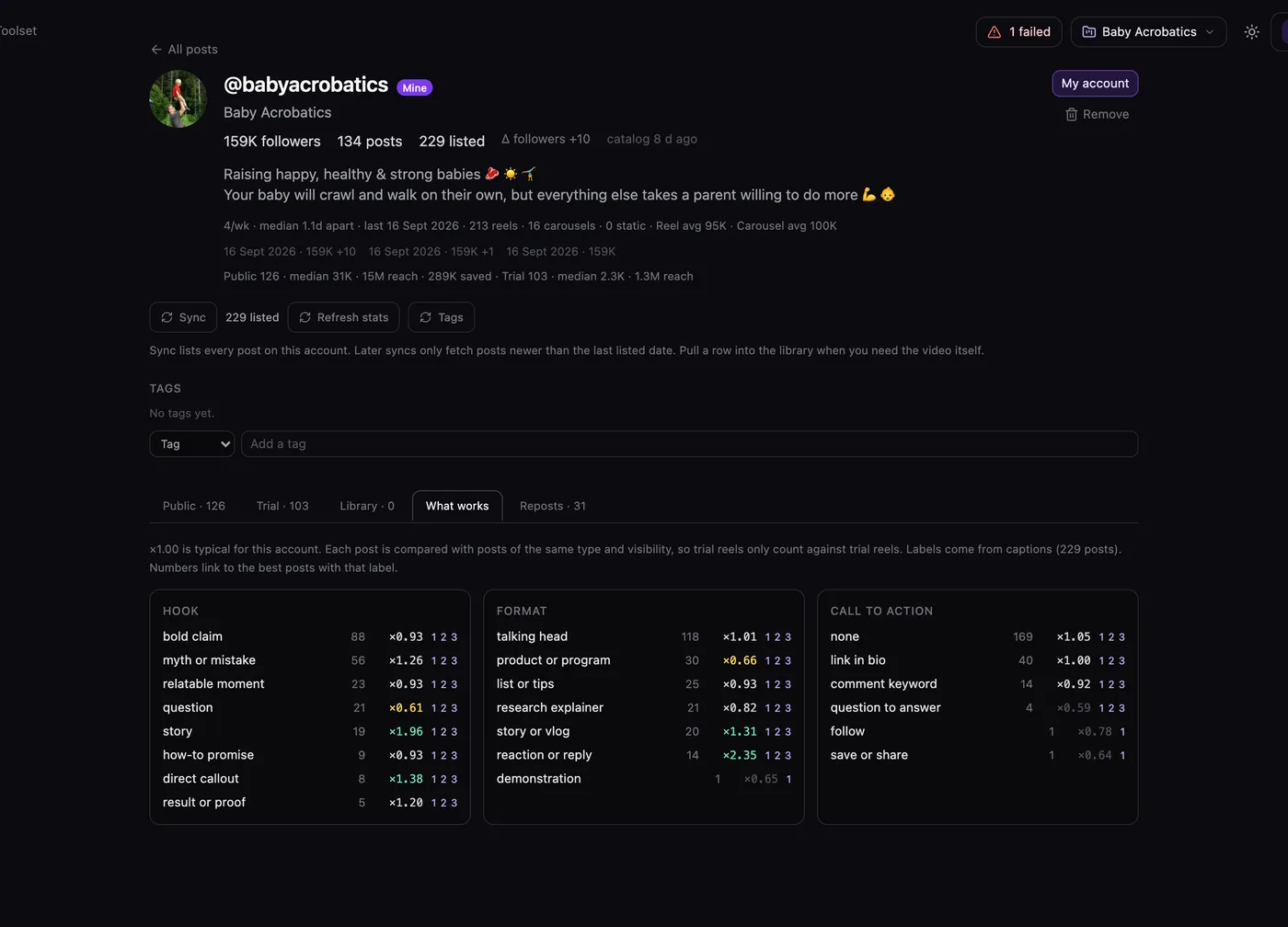
Task: Open best post 3 for story or vlog
Action: coord(788,732)
